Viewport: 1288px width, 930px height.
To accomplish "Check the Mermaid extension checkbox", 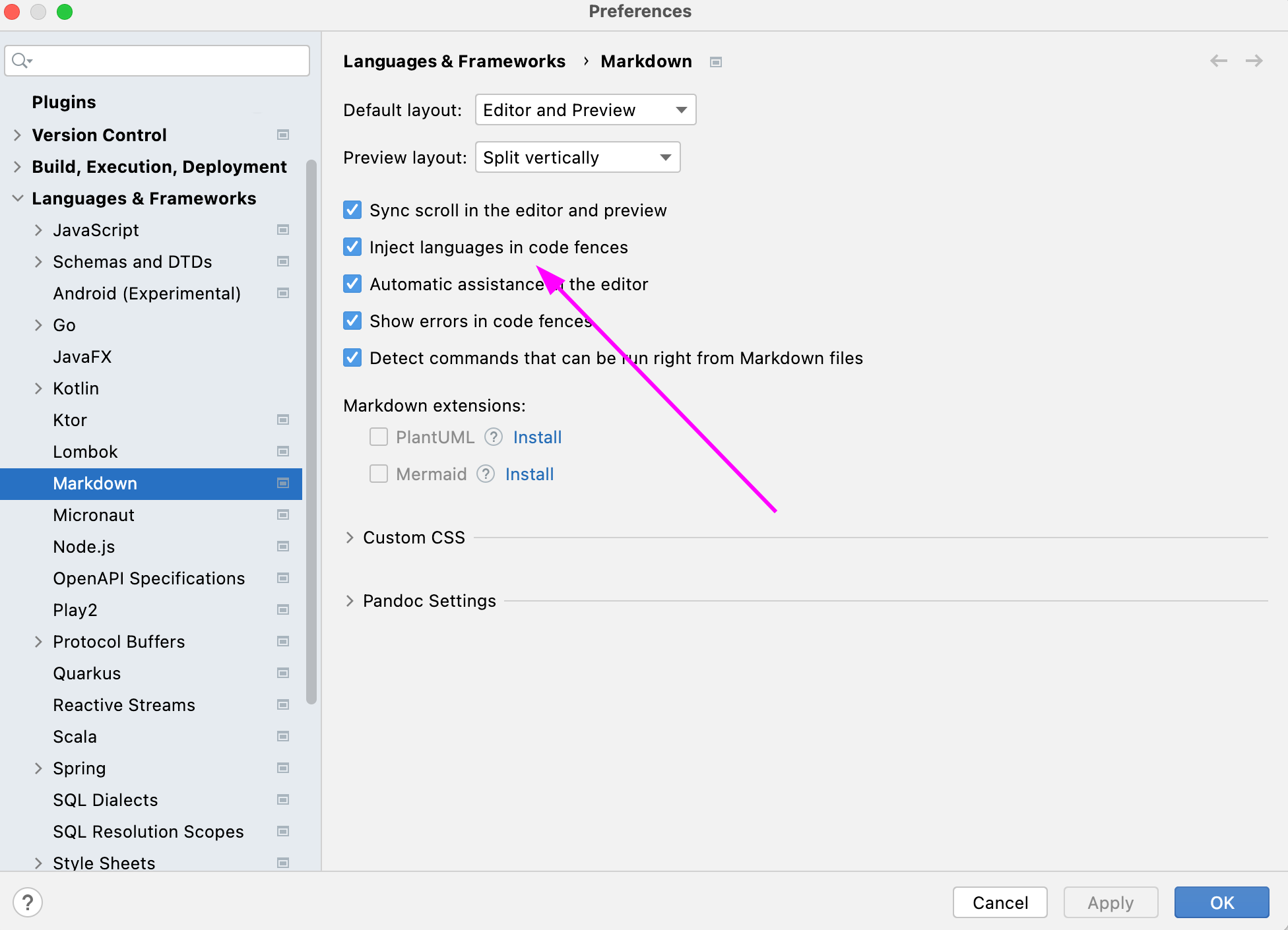I will point(379,474).
